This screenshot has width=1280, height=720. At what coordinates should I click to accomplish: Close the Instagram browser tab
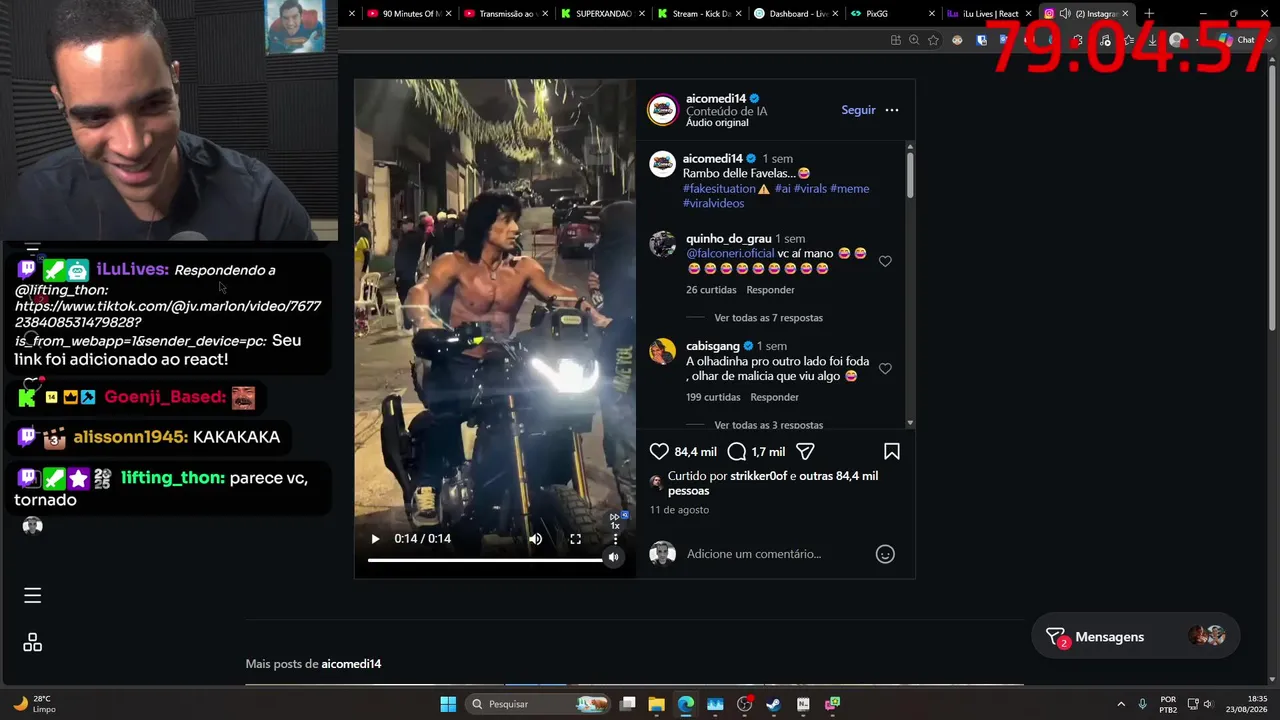[1126, 14]
